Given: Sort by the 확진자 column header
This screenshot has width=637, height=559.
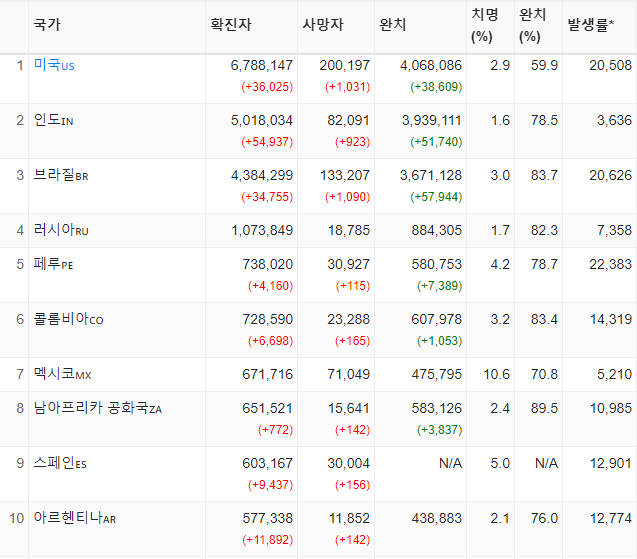Looking at the screenshot, I should 231,25.
